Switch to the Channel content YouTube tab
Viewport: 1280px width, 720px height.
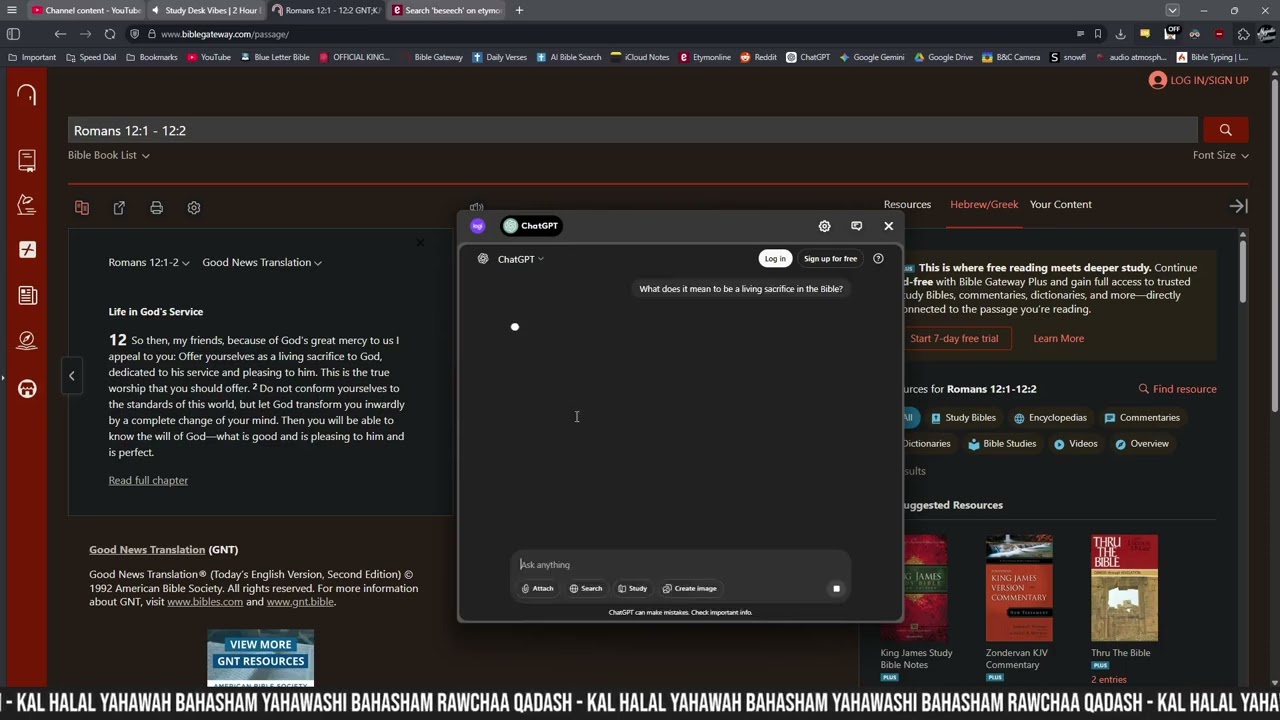point(85,10)
